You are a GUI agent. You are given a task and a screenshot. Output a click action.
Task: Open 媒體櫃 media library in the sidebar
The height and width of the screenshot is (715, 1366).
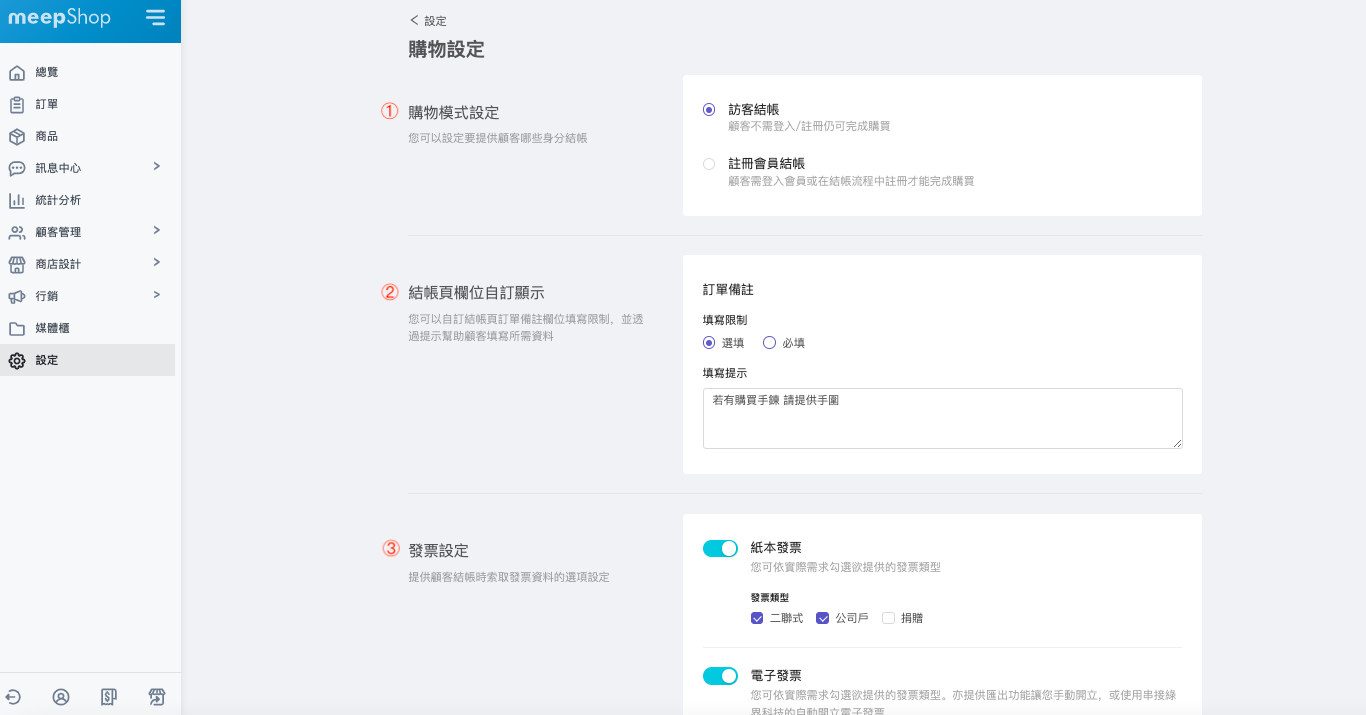(x=52, y=328)
